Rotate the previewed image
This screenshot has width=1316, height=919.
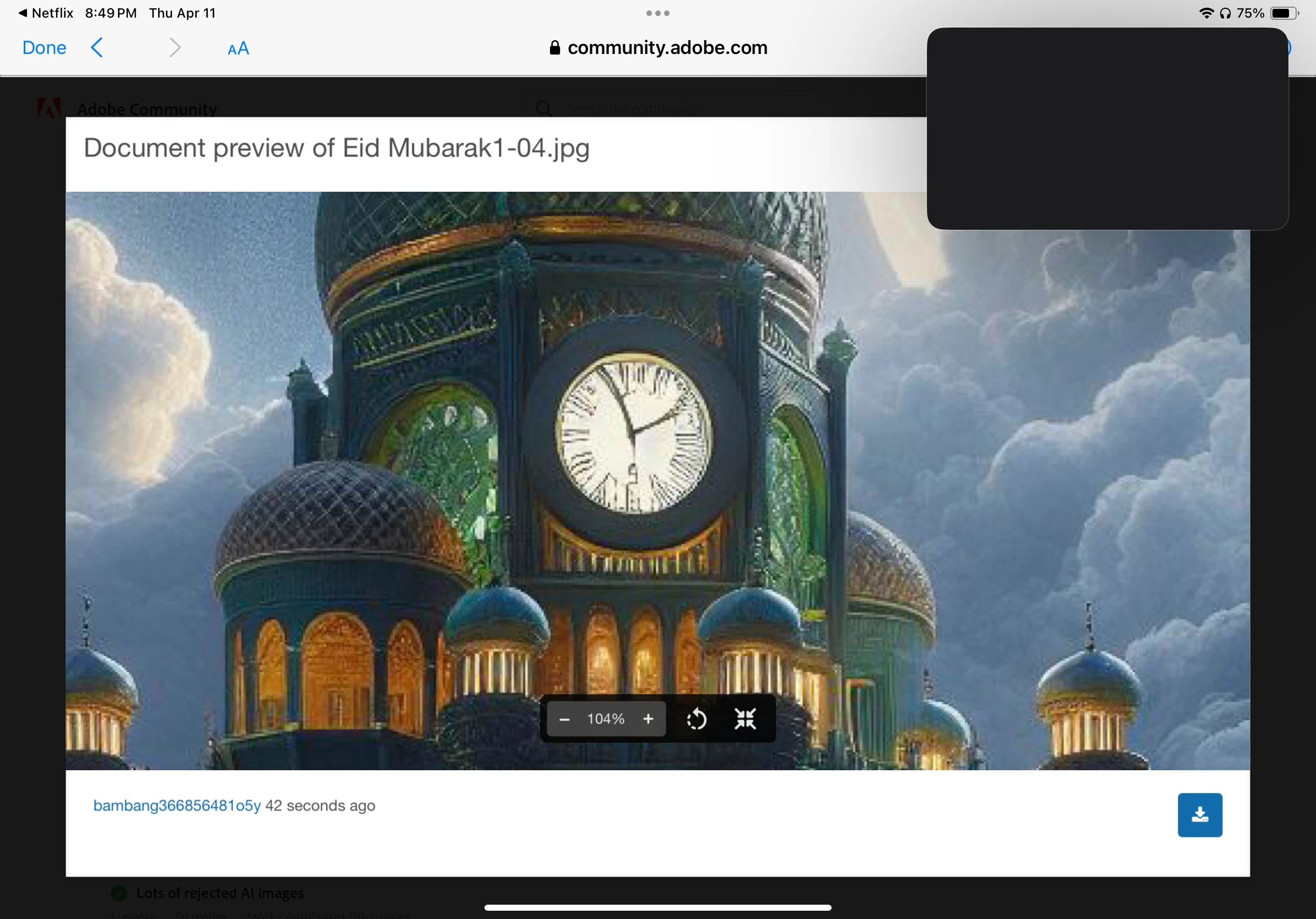[x=697, y=719]
